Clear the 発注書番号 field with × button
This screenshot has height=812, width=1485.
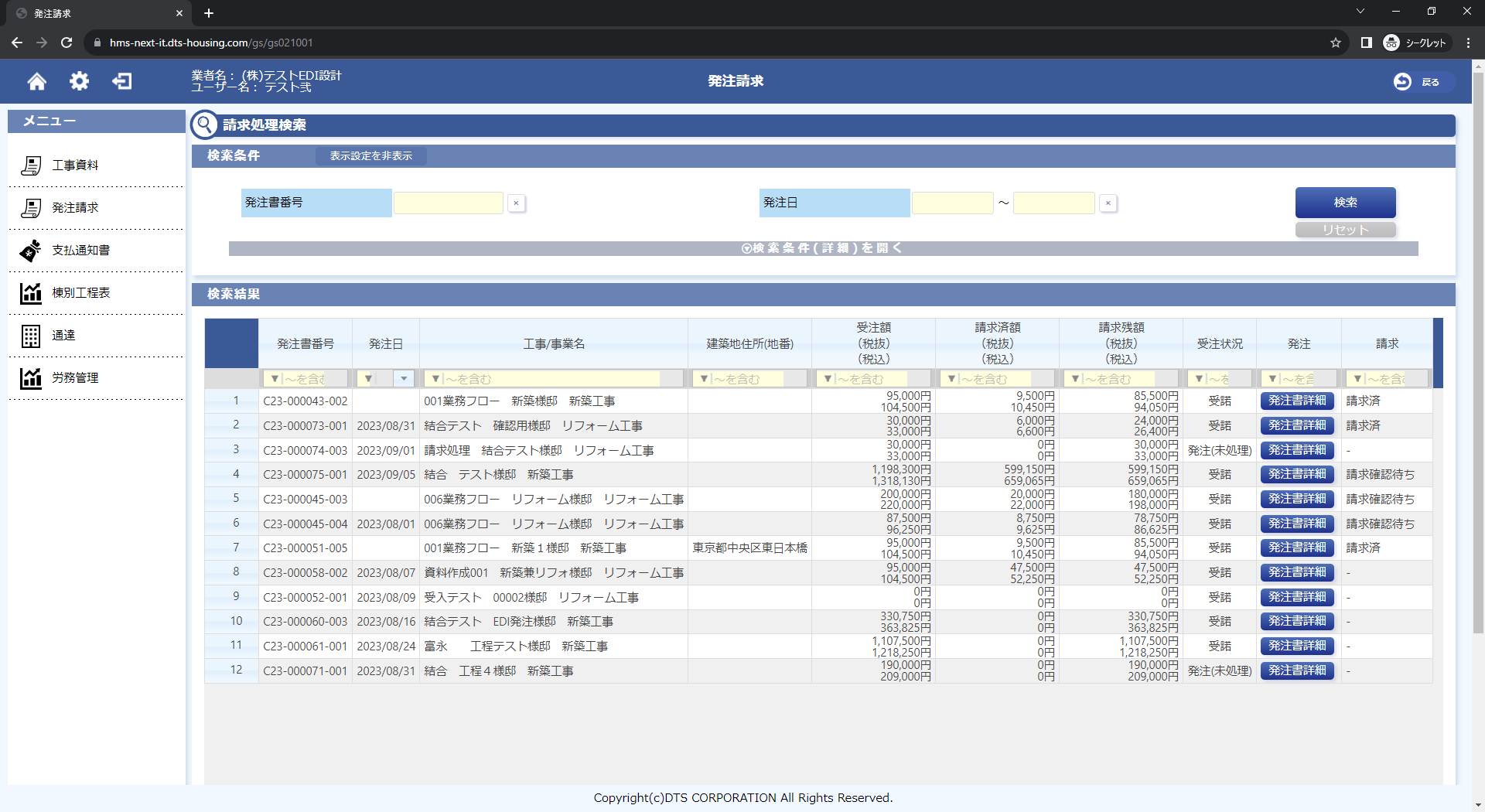[x=516, y=203]
